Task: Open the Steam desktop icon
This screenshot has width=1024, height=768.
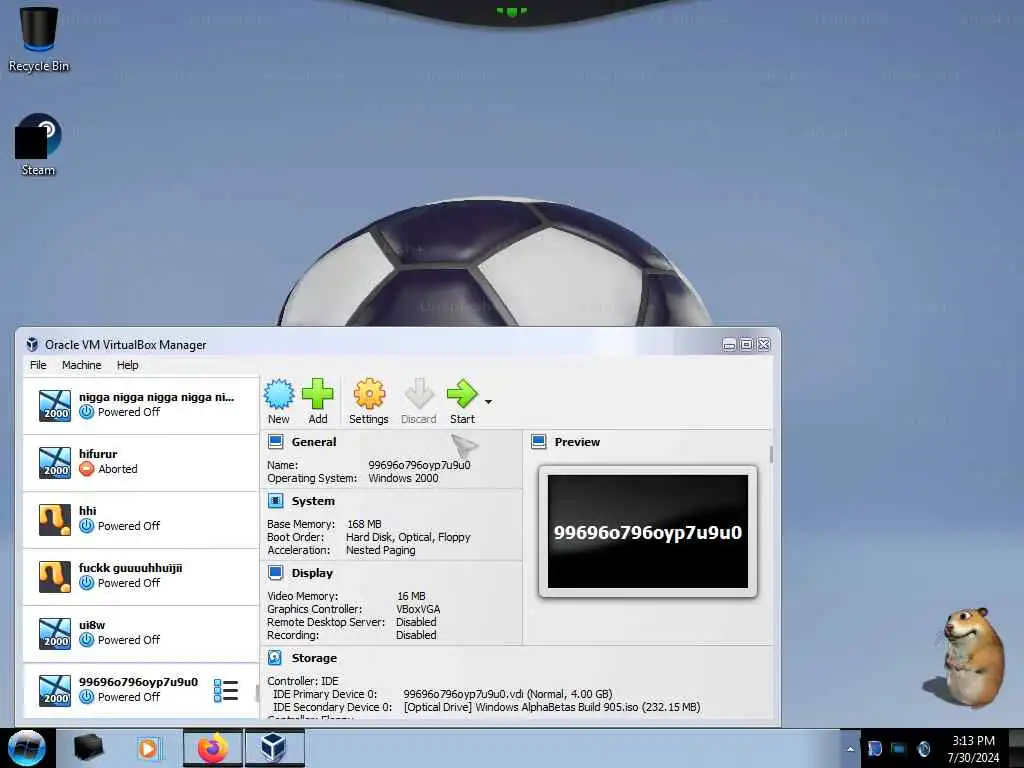Action: coord(38,144)
